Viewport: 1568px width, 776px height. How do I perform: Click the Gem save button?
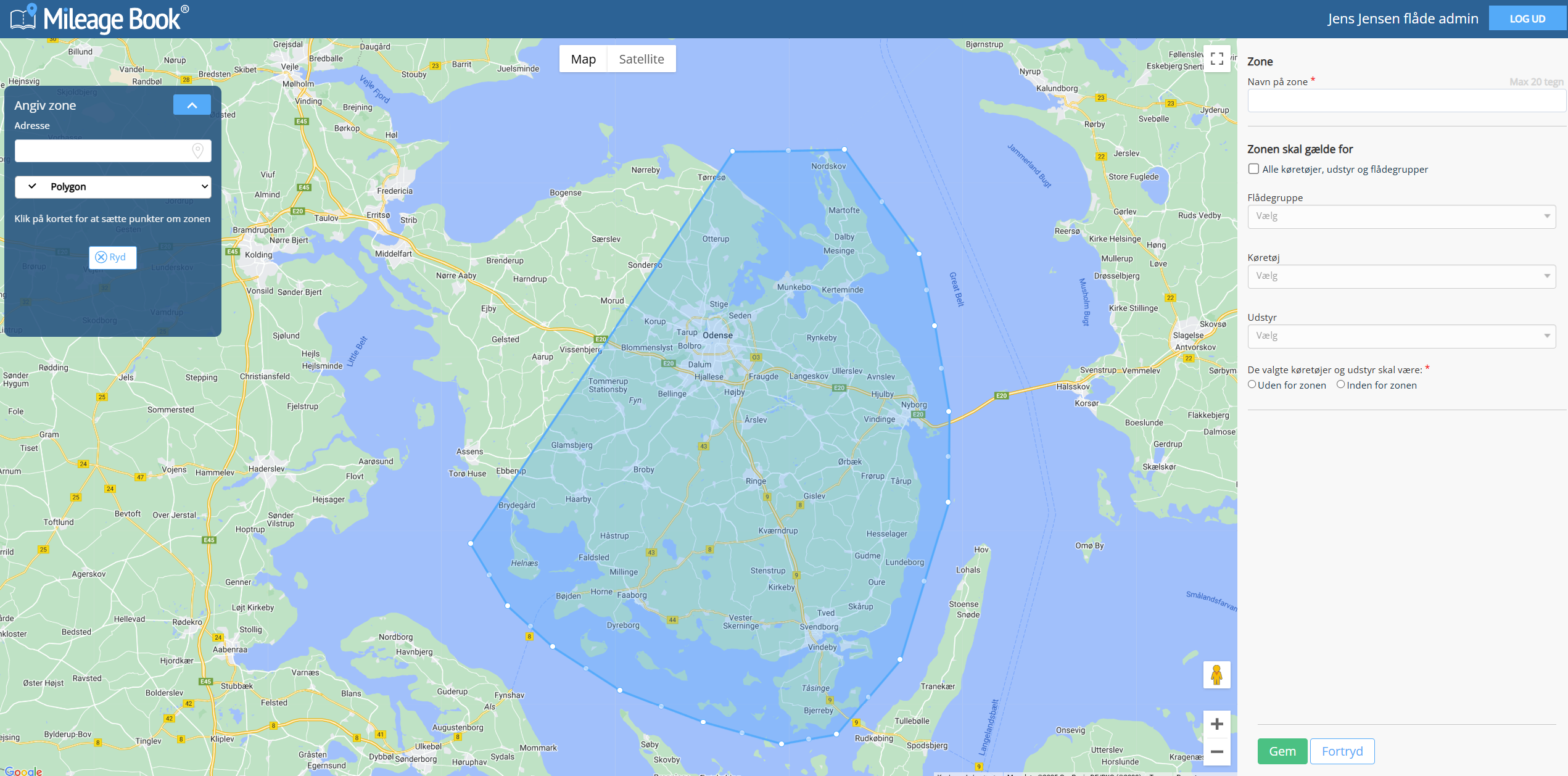tap(1282, 751)
